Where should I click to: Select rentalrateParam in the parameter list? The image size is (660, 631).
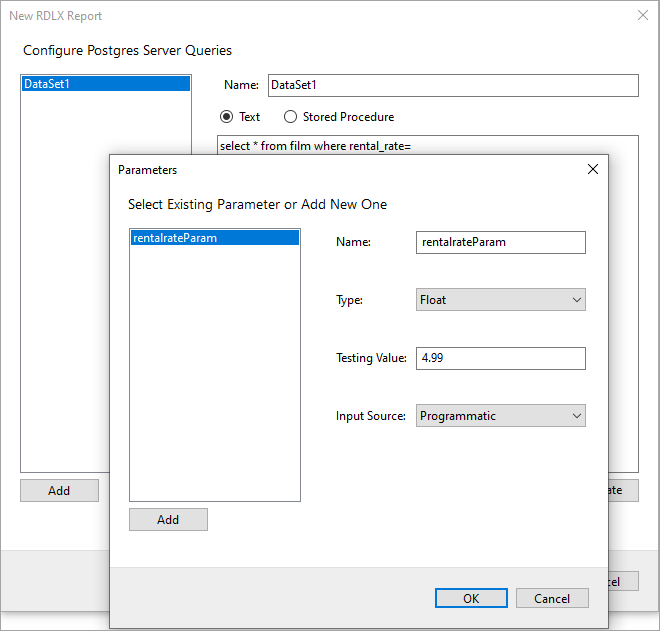tap(215, 238)
